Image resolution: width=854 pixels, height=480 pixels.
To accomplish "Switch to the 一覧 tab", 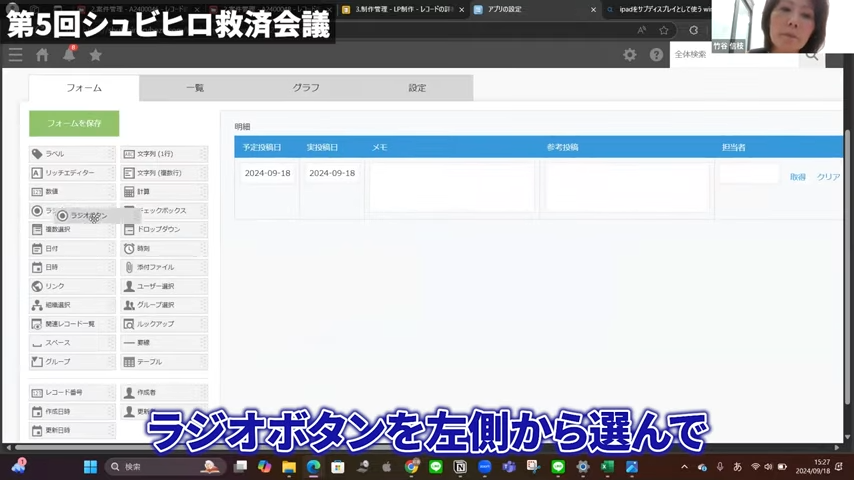I will (x=195, y=88).
